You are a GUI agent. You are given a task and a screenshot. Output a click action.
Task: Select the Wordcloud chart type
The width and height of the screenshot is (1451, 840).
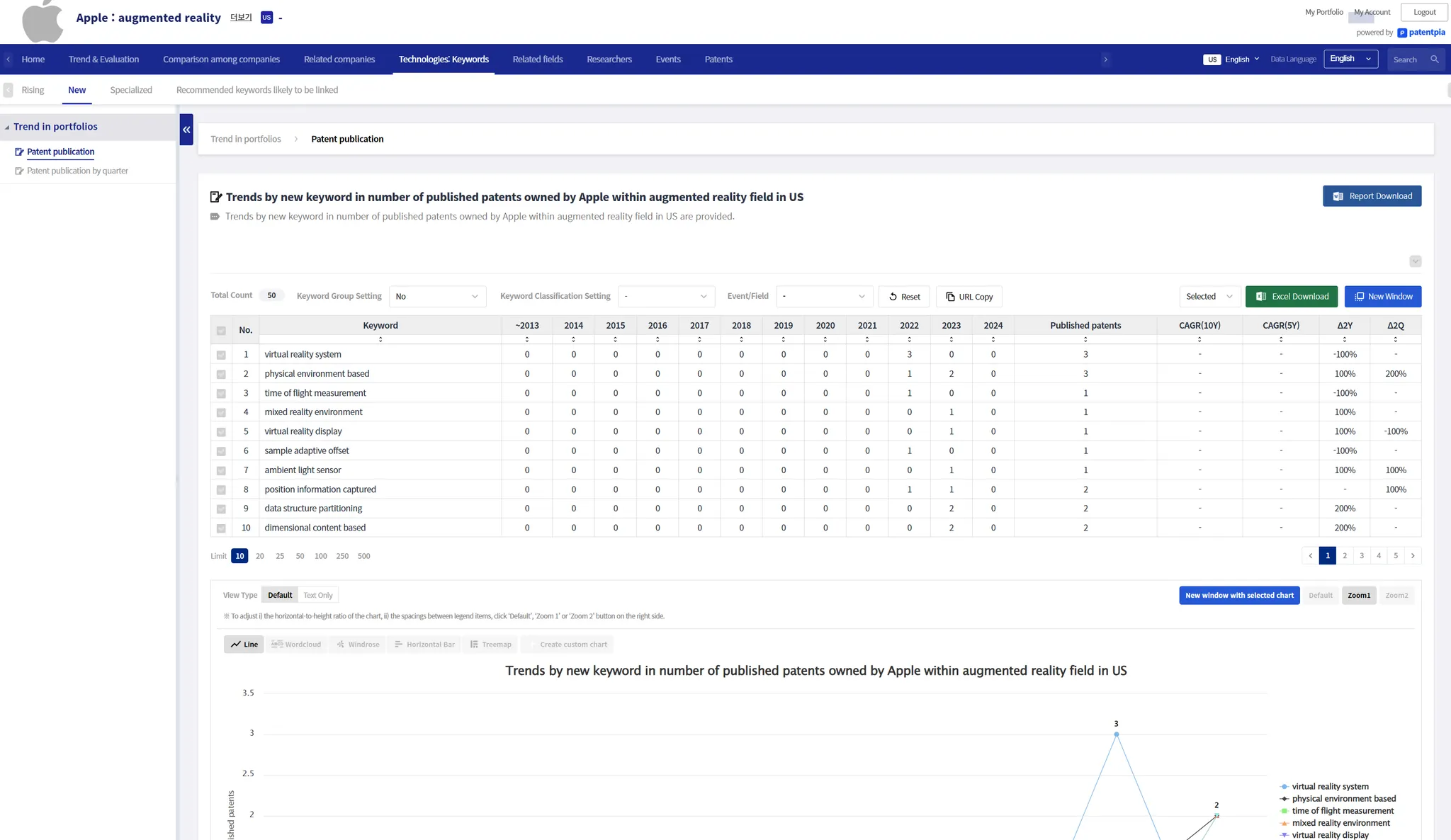[x=296, y=645]
